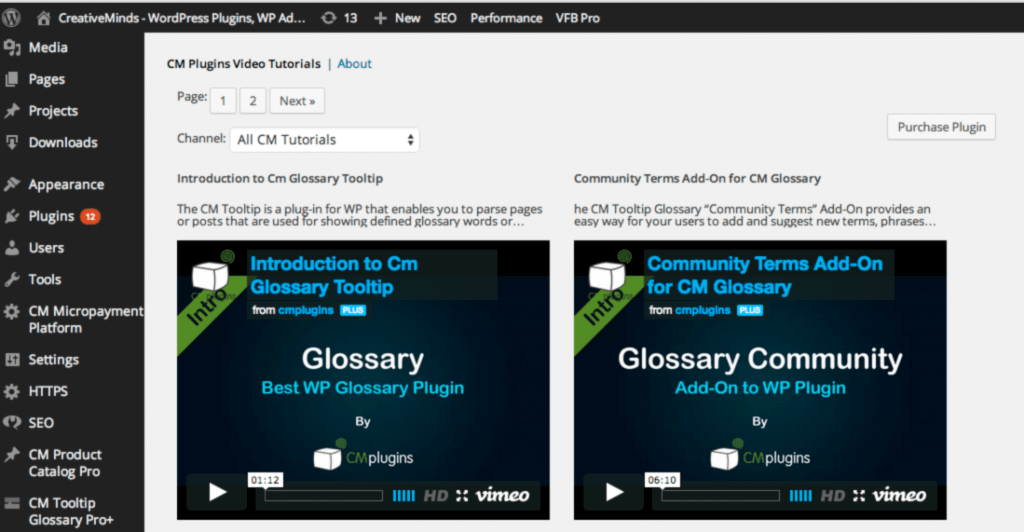Click the CM Product Catalog Pro pin icon
The height and width of the screenshot is (532, 1024).
(x=12, y=455)
